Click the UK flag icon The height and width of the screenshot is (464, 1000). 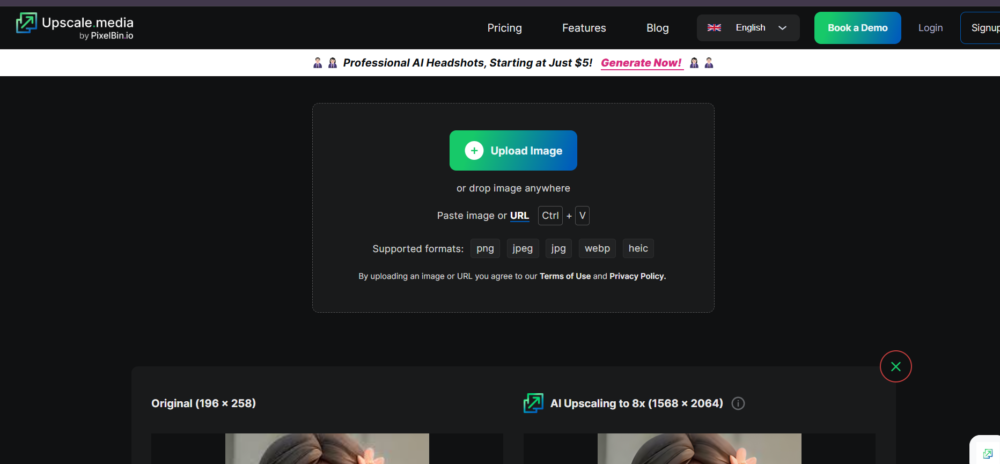point(714,28)
